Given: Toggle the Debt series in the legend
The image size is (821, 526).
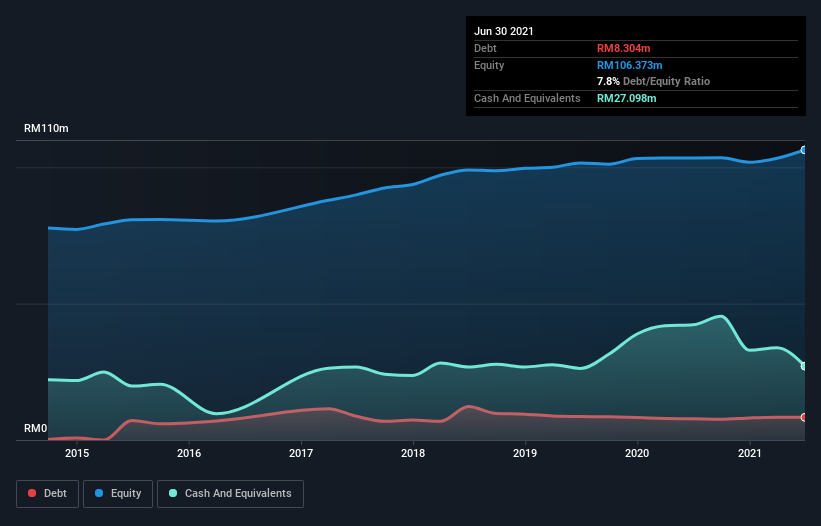Looking at the screenshot, I should pos(45,493).
